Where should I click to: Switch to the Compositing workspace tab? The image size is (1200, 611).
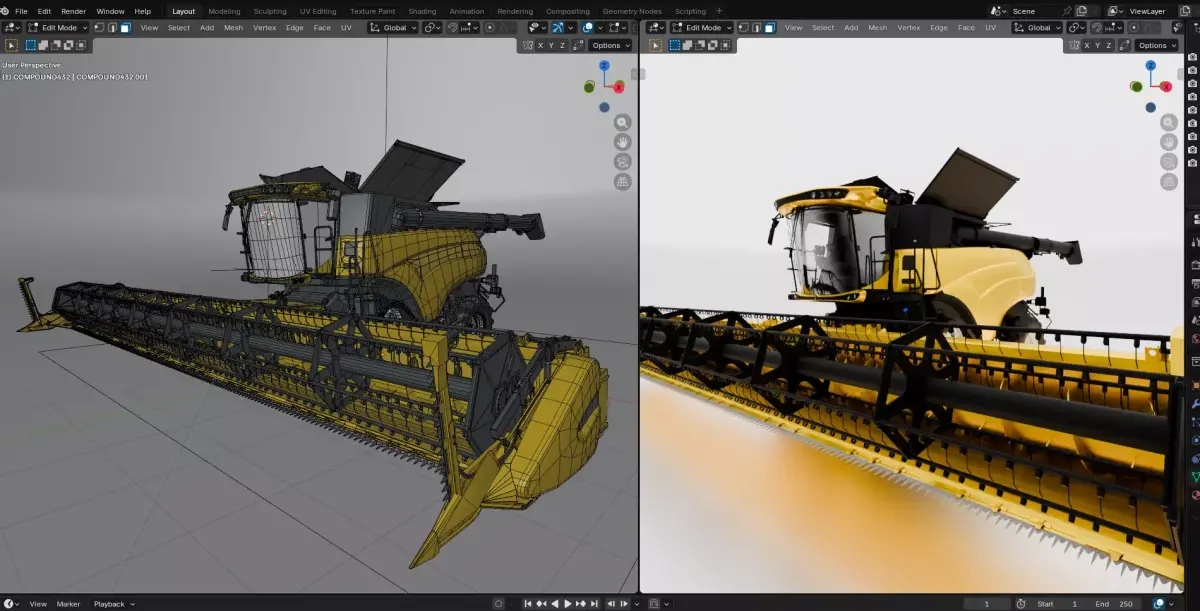tap(568, 11)
